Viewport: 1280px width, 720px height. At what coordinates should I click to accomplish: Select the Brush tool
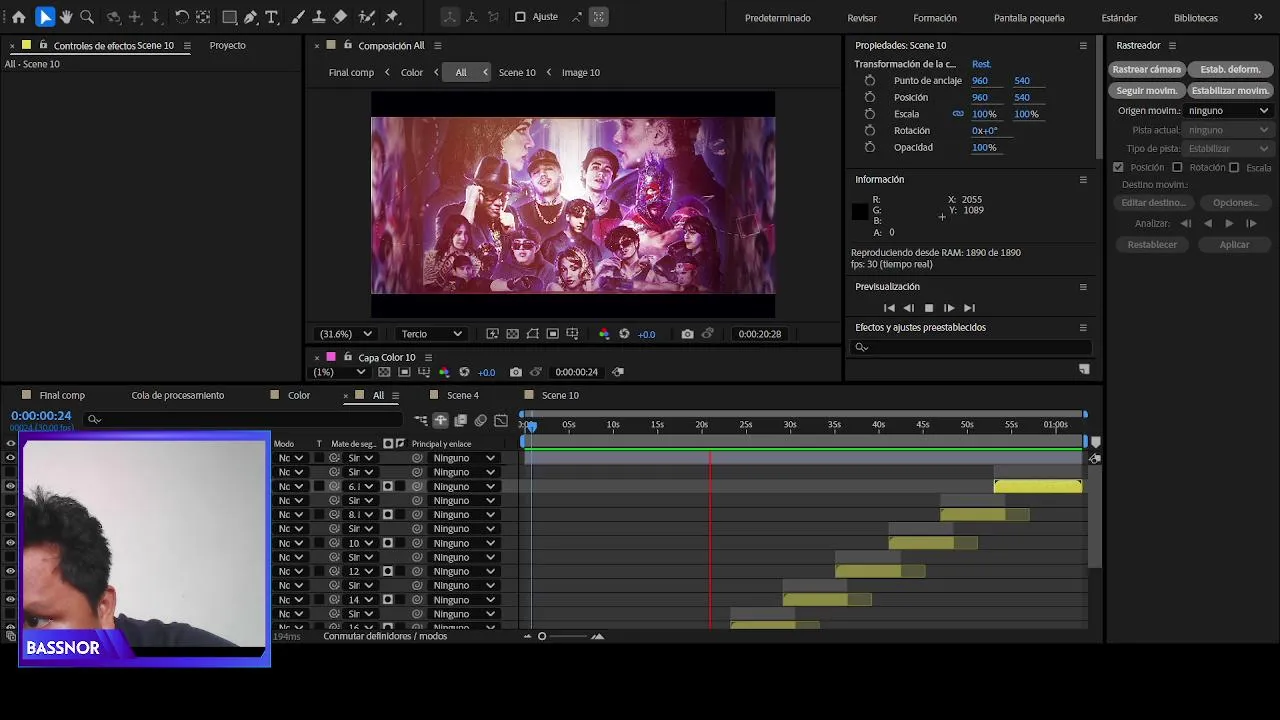coord(298,17)
